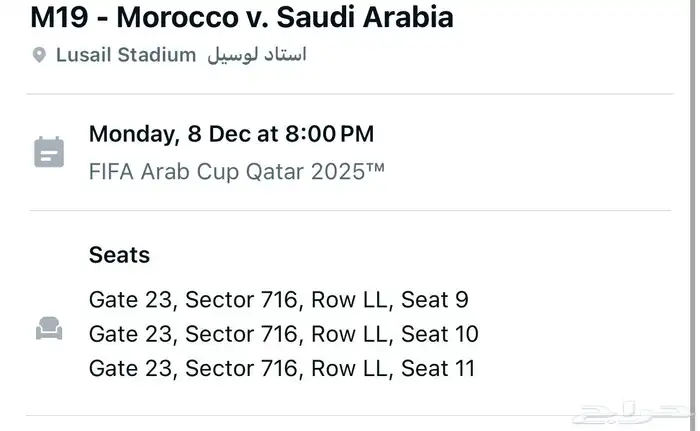
Task: Open the FIFA Arab Cup Qatar 2025 label
Action: pyautogui.click(x=236, y=170)
